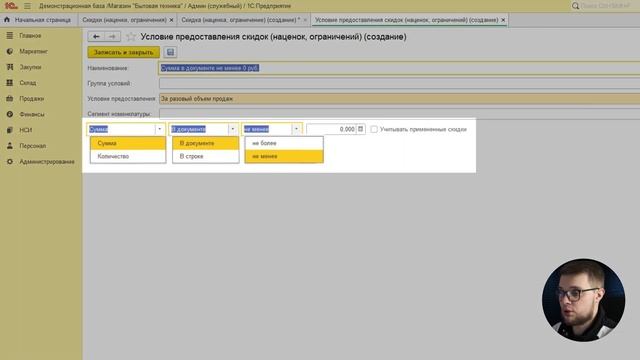Select Количество in the dropdown list
The image size is (640, 360).
pos(128,156)
